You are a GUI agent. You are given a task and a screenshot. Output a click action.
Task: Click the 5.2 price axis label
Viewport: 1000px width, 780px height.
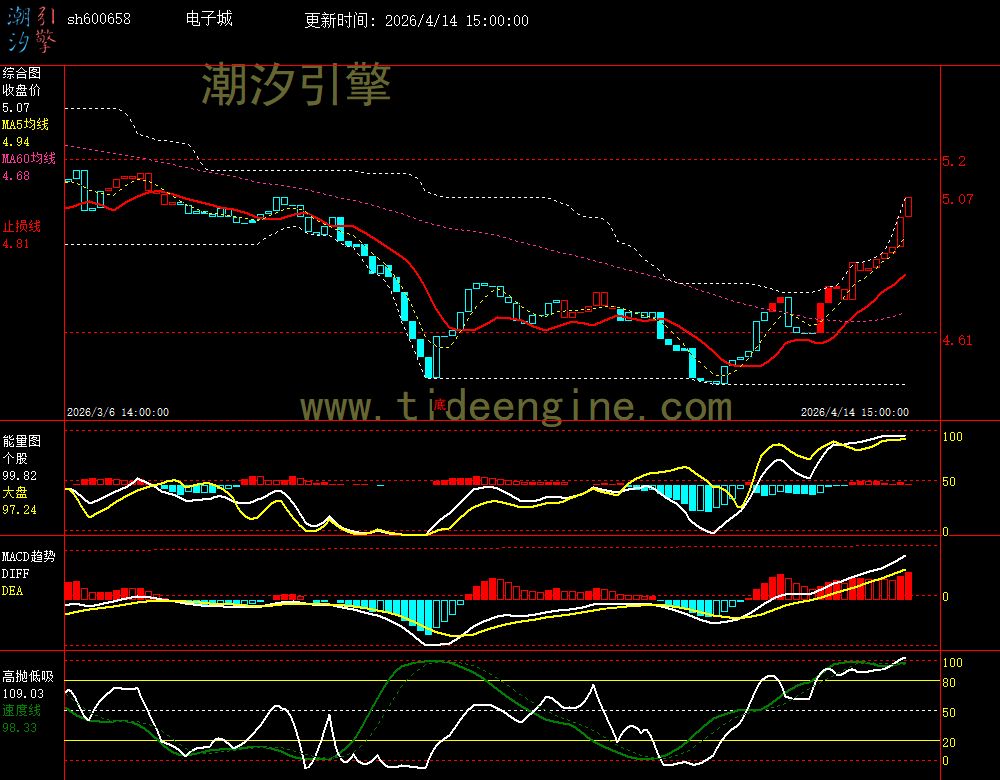click(x=954, y=161)
